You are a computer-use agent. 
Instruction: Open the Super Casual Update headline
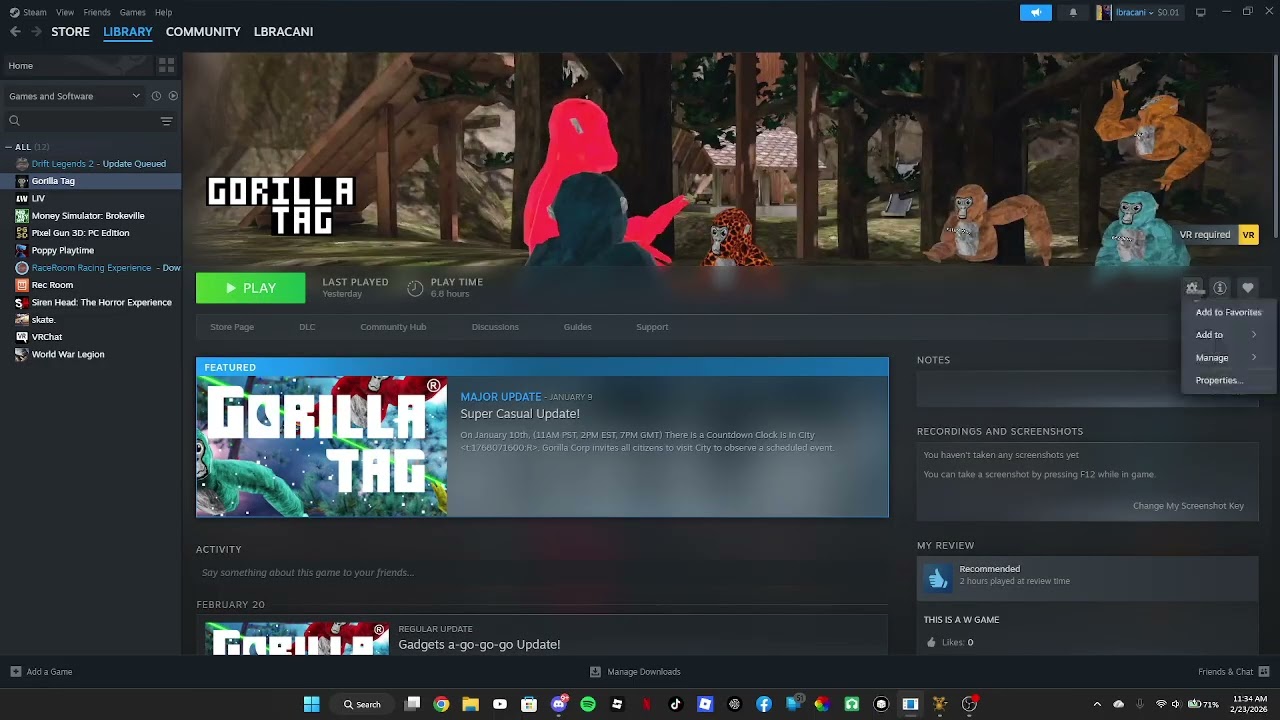coord(520,414)
